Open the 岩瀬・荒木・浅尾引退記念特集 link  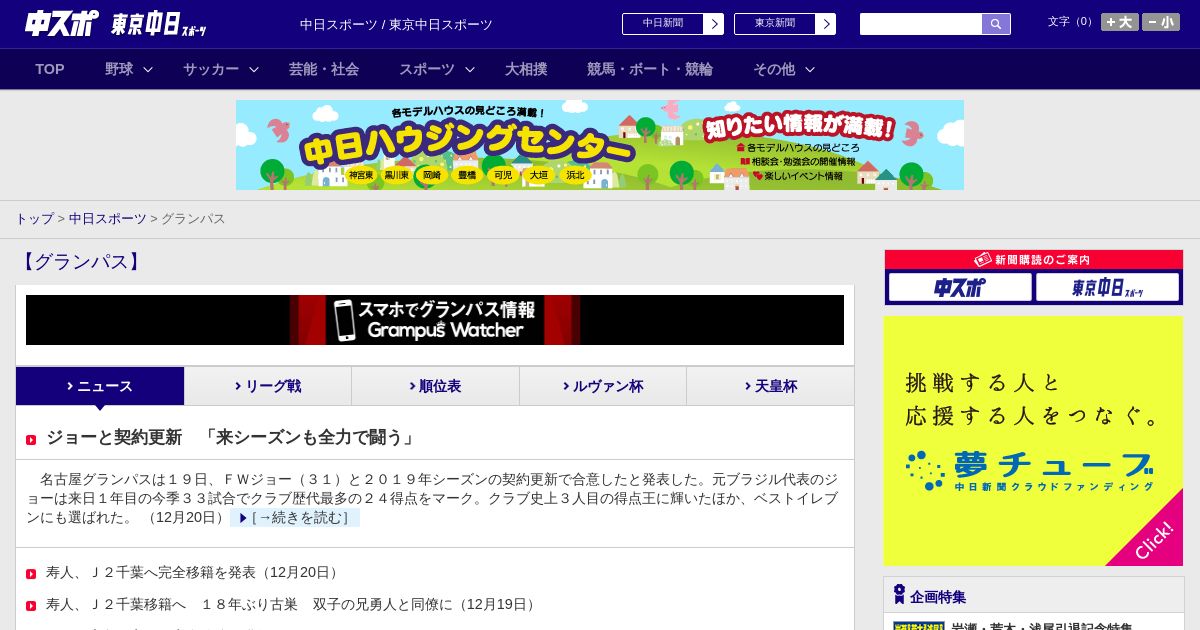[x=1042, y=627]
